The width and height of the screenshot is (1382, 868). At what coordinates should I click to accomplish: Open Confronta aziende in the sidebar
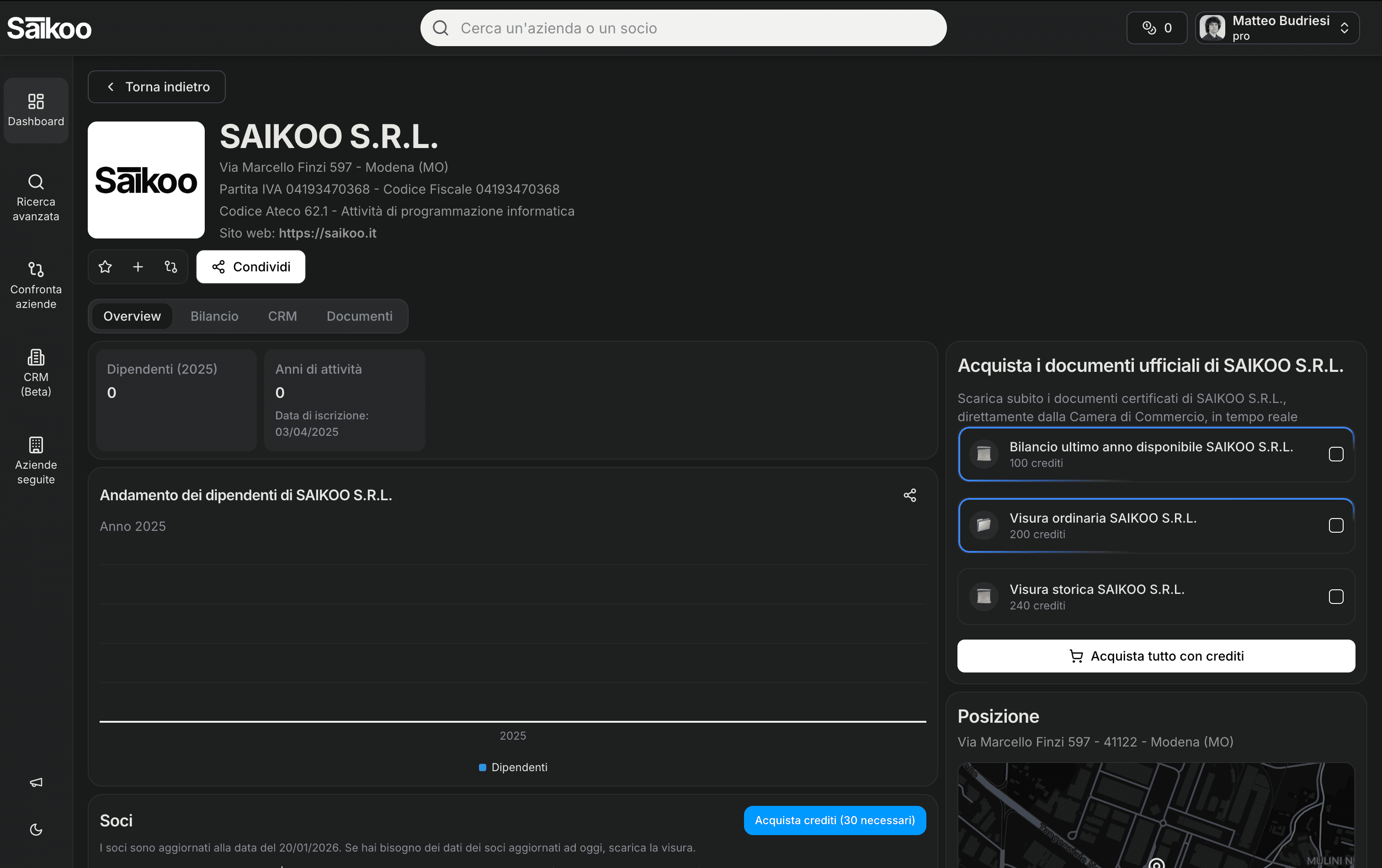(36, 286)
